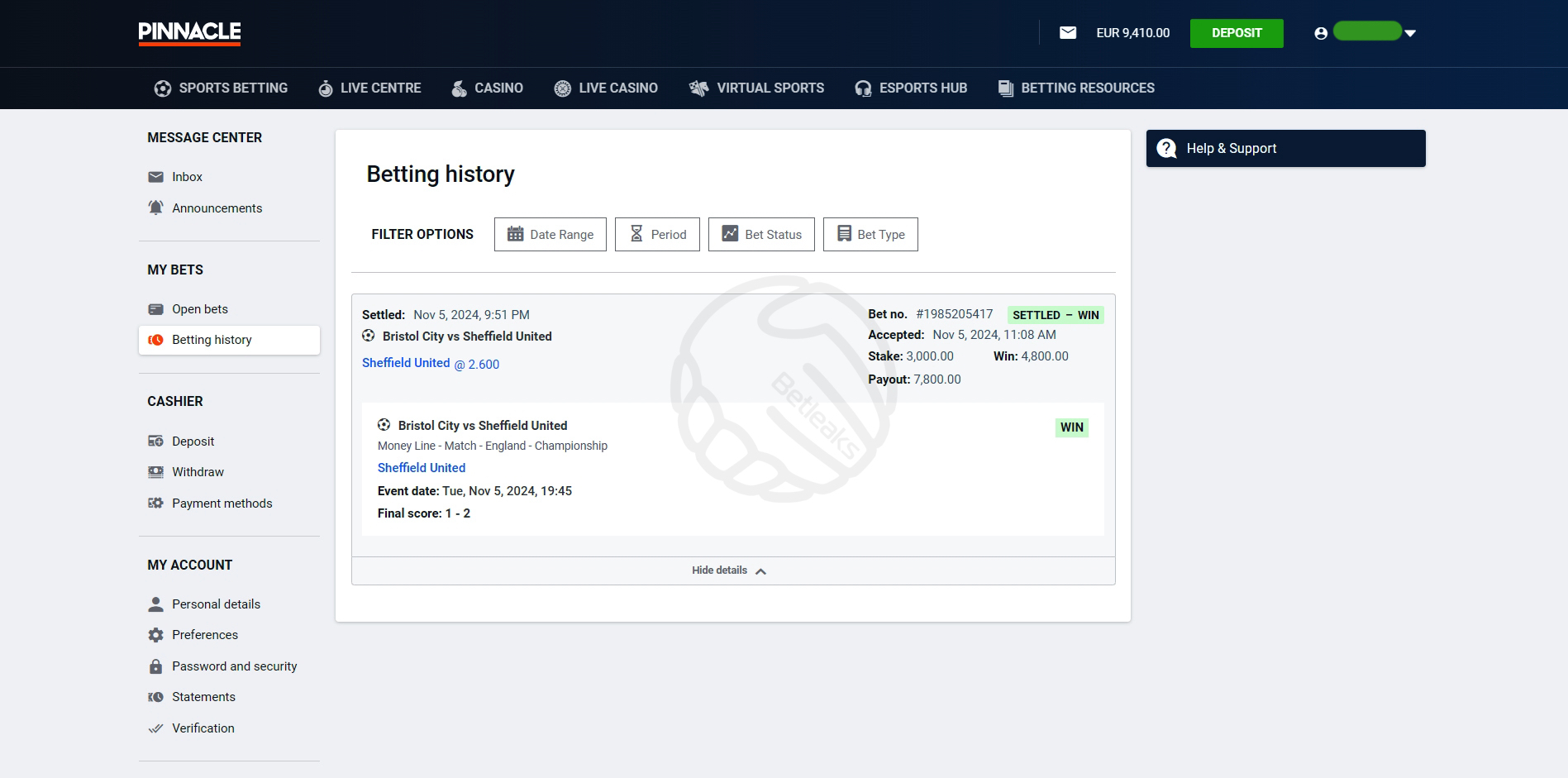The height and width of the screenshot is (778, 1568).
Task: Open Help & Support panel
Action: point(1285,149)
